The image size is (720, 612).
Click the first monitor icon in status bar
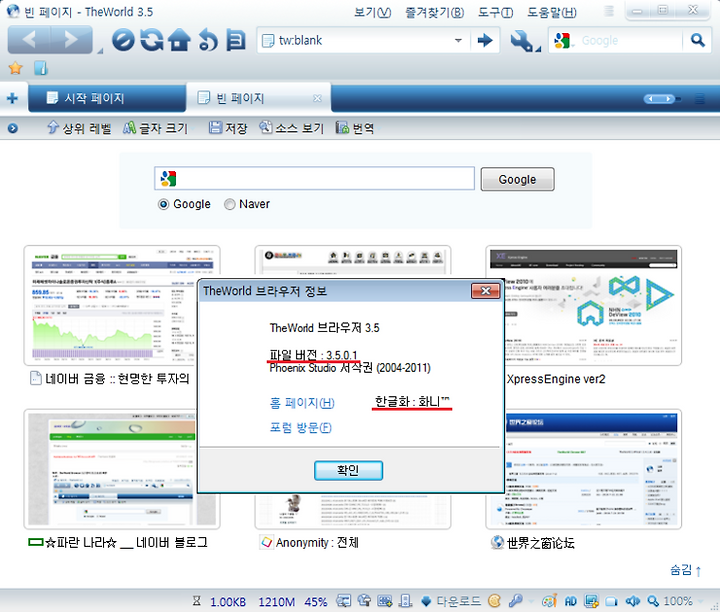[343, 601]
